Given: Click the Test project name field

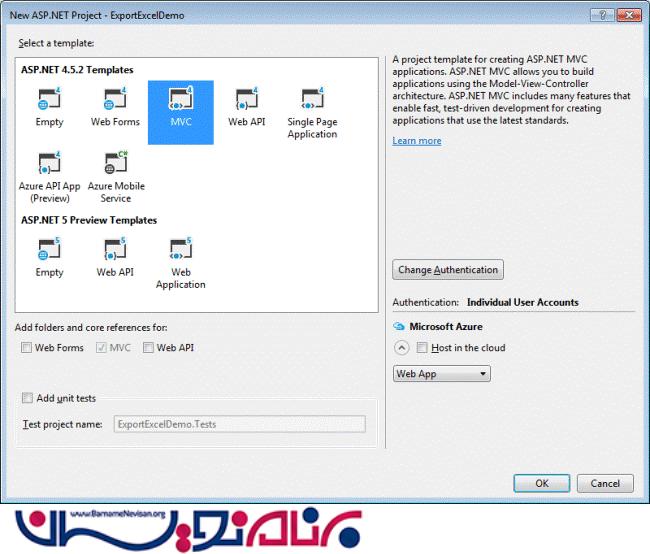Looking at the screenshot, I should tap(240, 424).
